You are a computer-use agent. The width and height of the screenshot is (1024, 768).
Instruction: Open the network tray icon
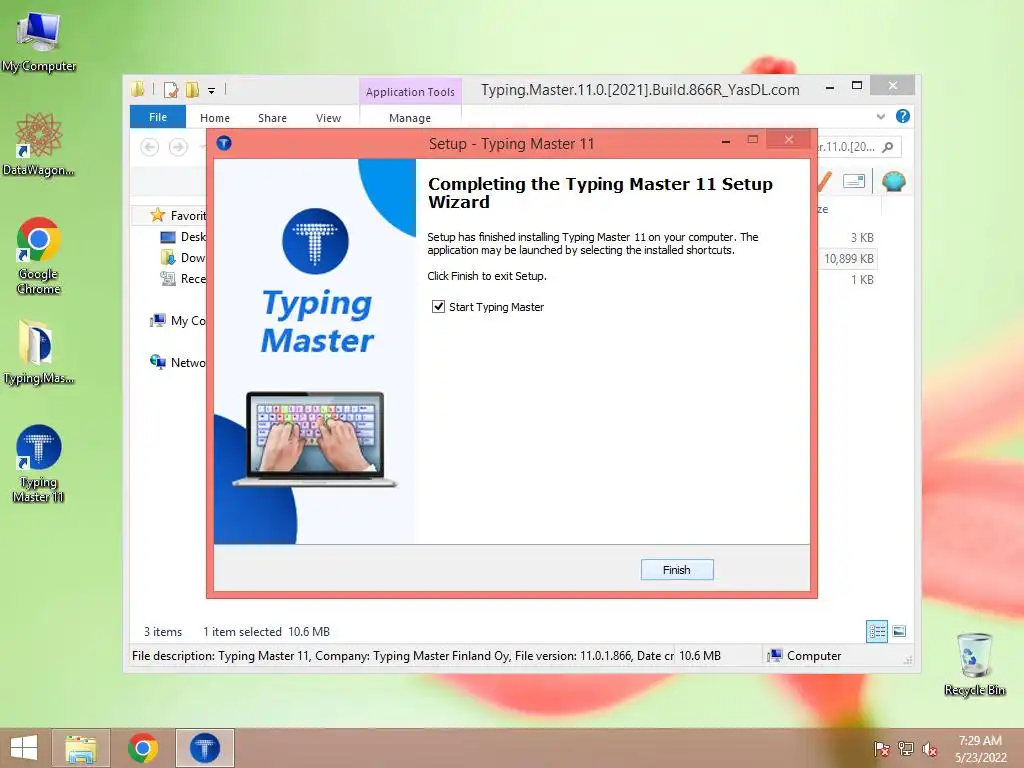coord(905,749)
